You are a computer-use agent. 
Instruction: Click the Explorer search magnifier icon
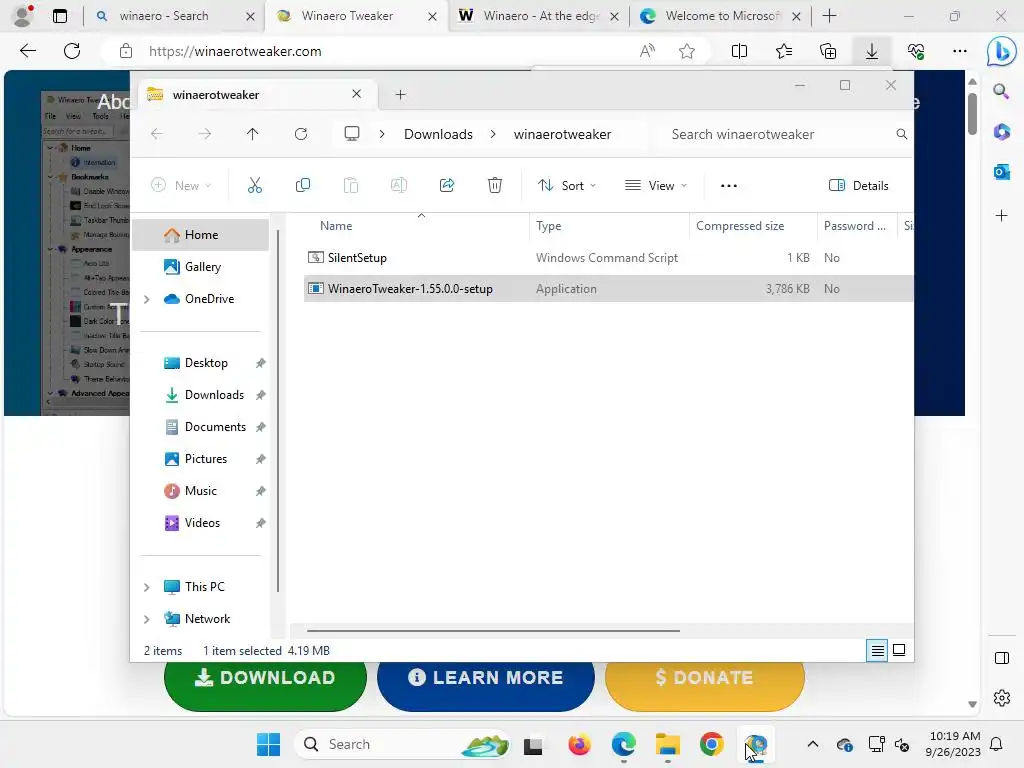(901, 134)
